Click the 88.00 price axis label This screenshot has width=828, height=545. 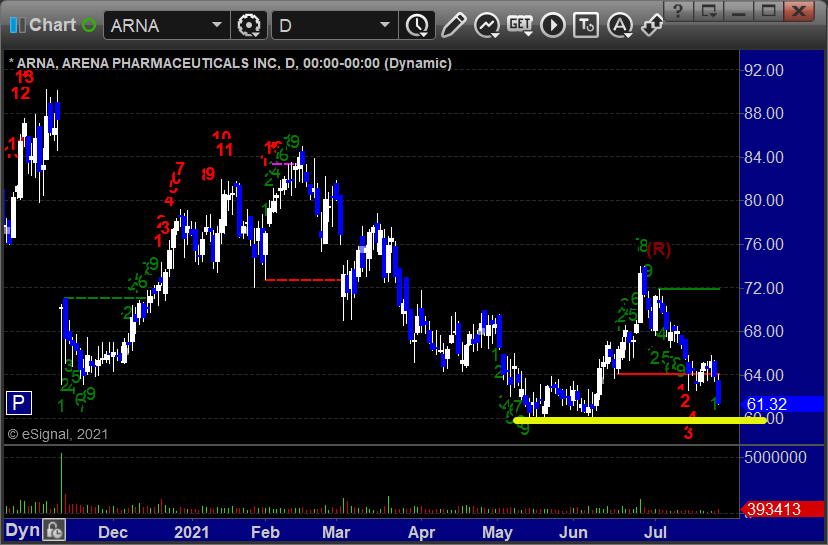(764, 113)
